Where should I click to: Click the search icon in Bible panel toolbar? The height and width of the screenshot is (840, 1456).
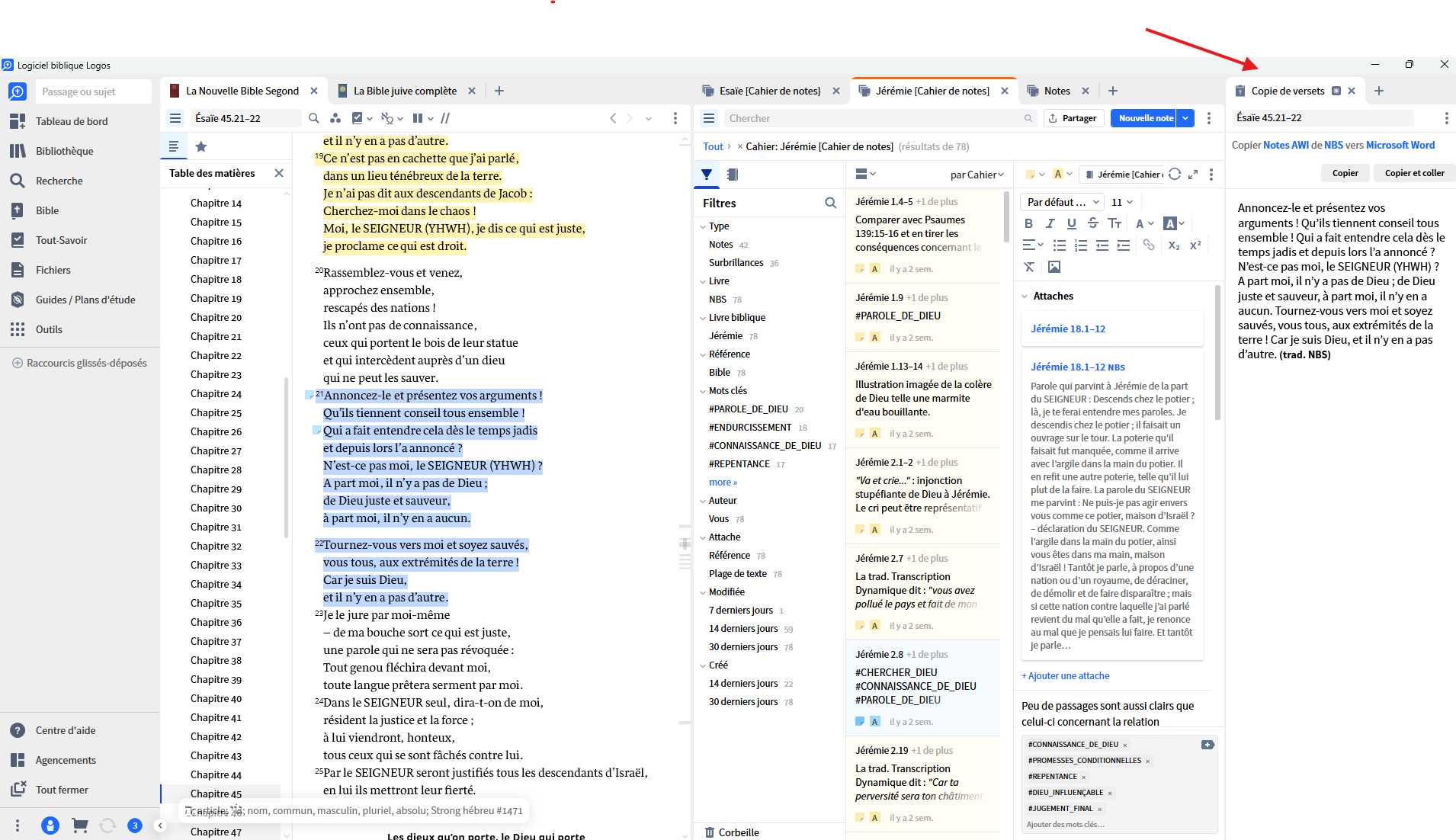(x=314, y=118)
